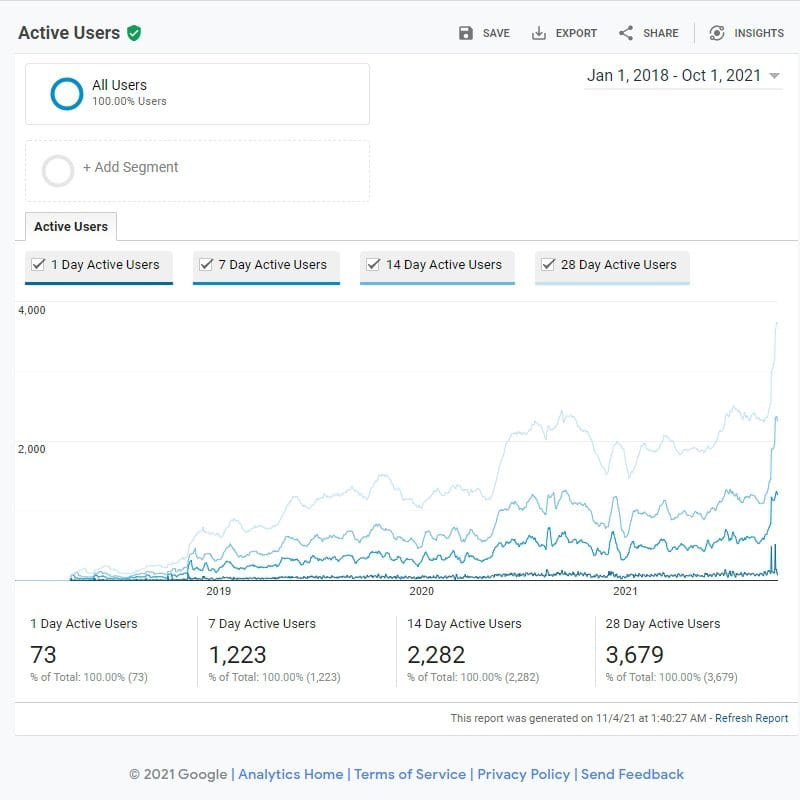Open the Analytics Home link
The image size is (800, 800).
click(x=290, y=774)
